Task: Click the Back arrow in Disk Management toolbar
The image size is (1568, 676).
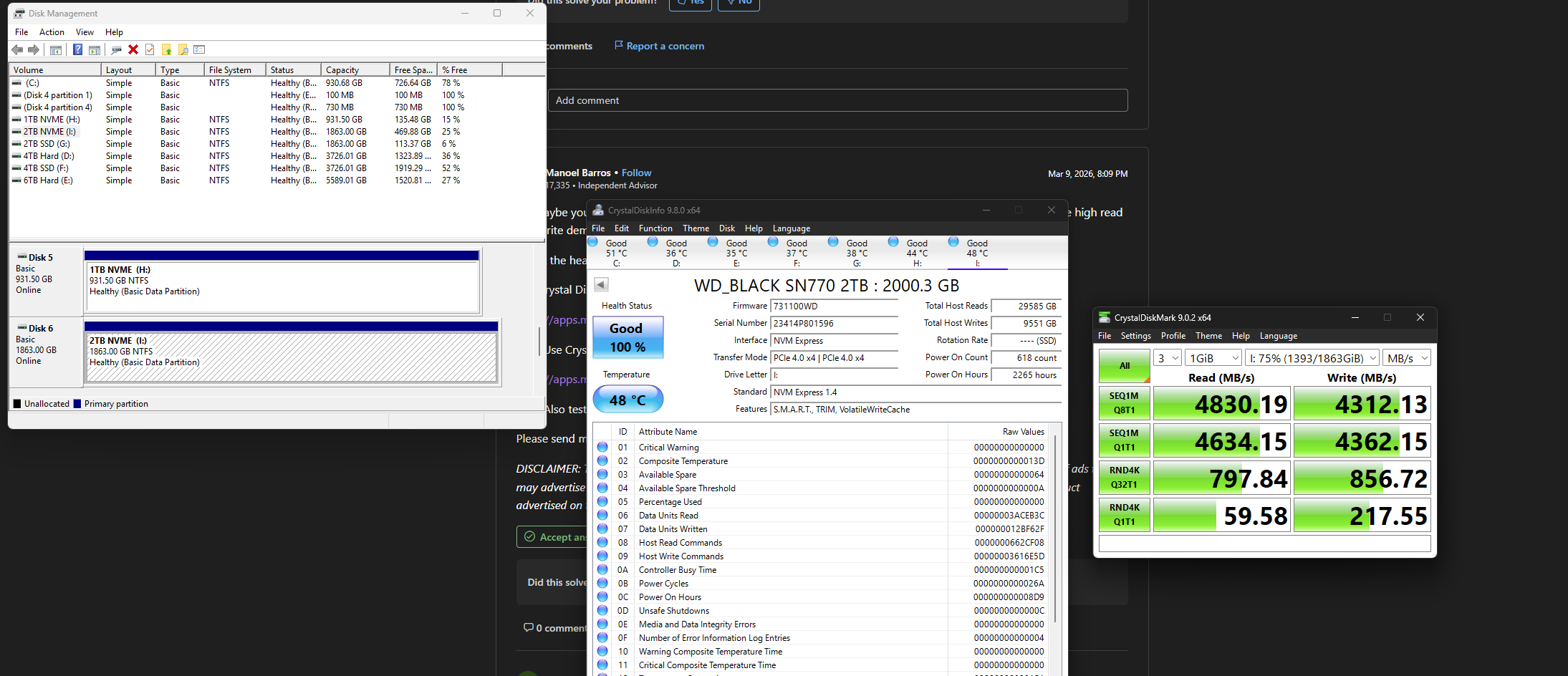Action: [x=17, y=49]
